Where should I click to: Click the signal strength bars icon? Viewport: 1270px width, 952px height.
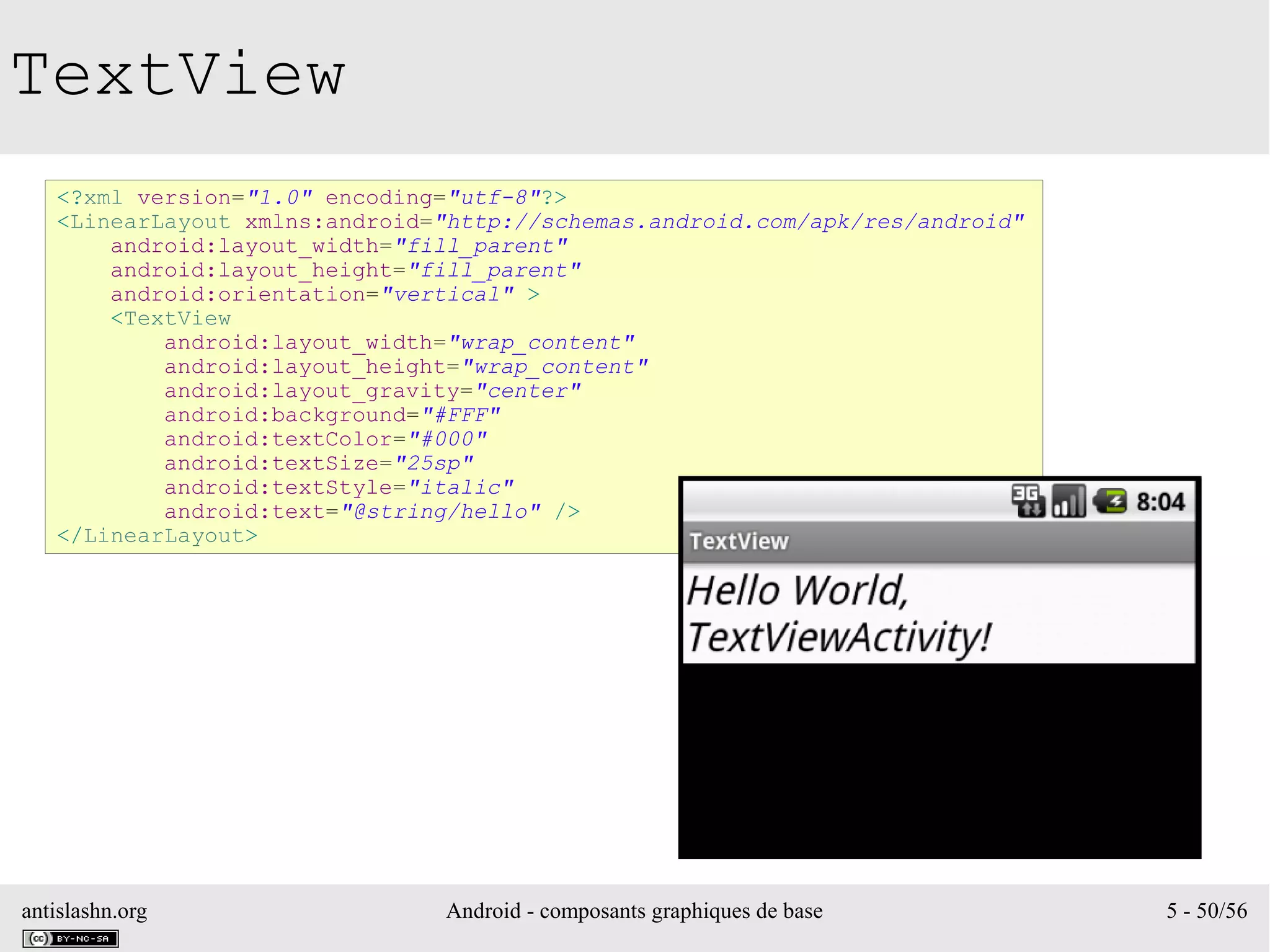pyautogui.click(x=1068, y=500)
